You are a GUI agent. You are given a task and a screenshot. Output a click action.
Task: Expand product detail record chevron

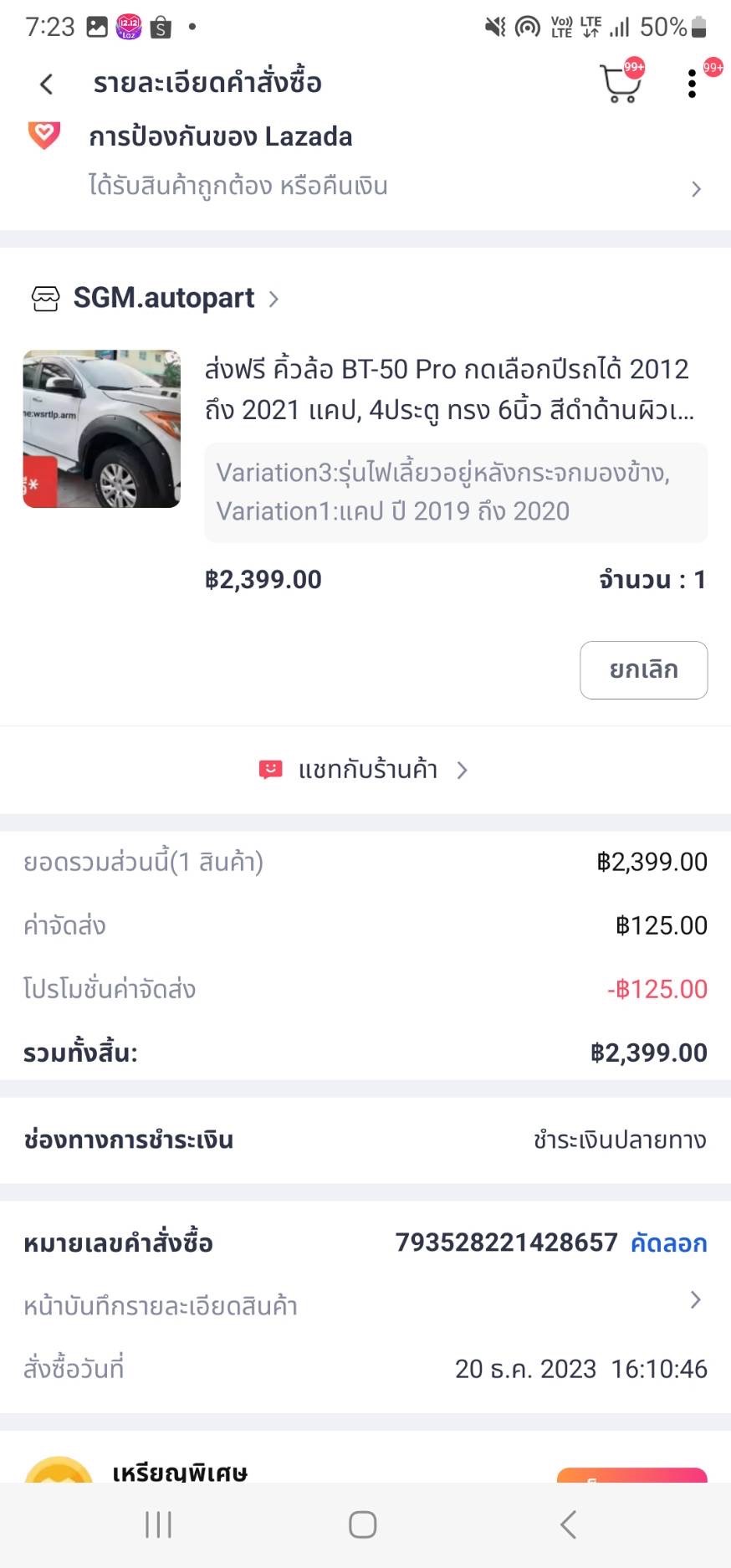695,1299
